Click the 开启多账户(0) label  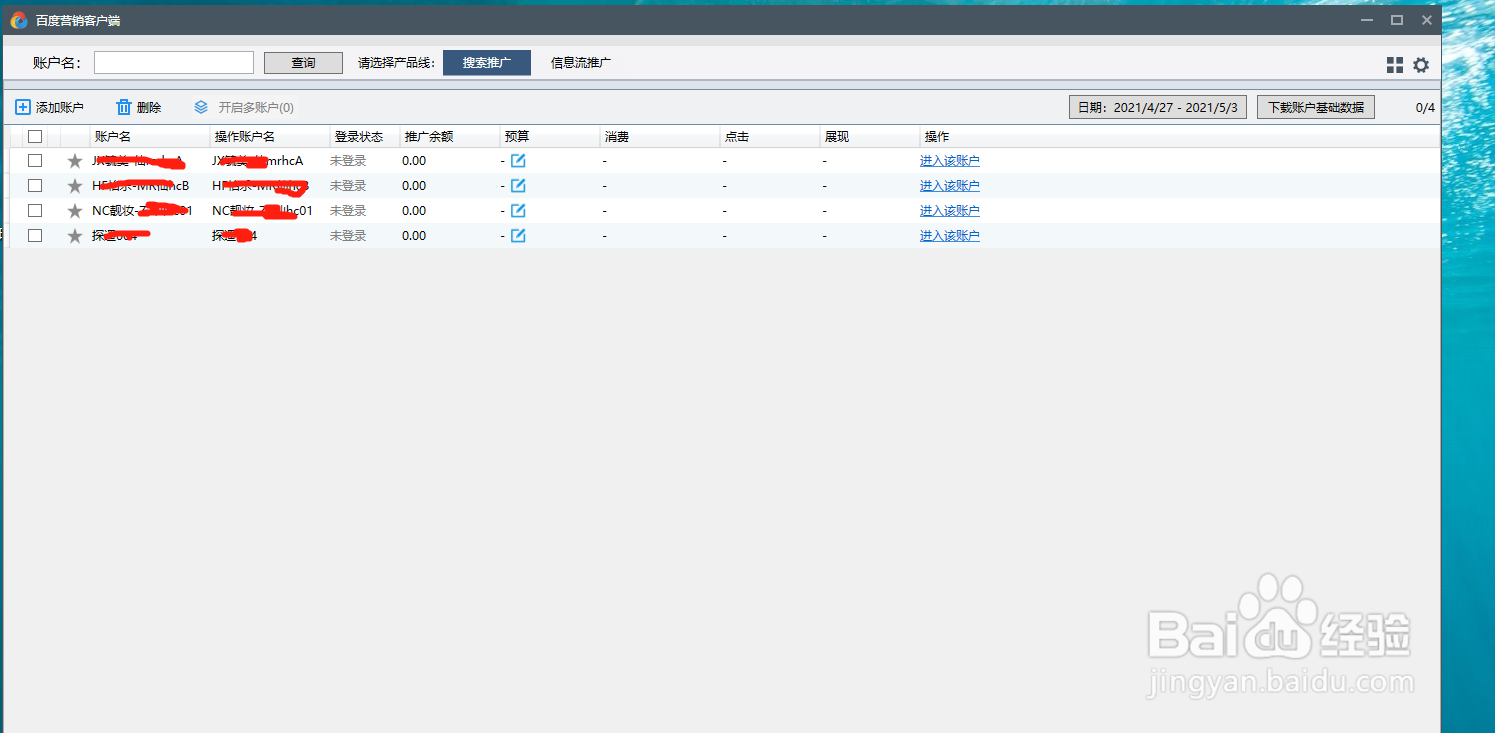[256, 107]
